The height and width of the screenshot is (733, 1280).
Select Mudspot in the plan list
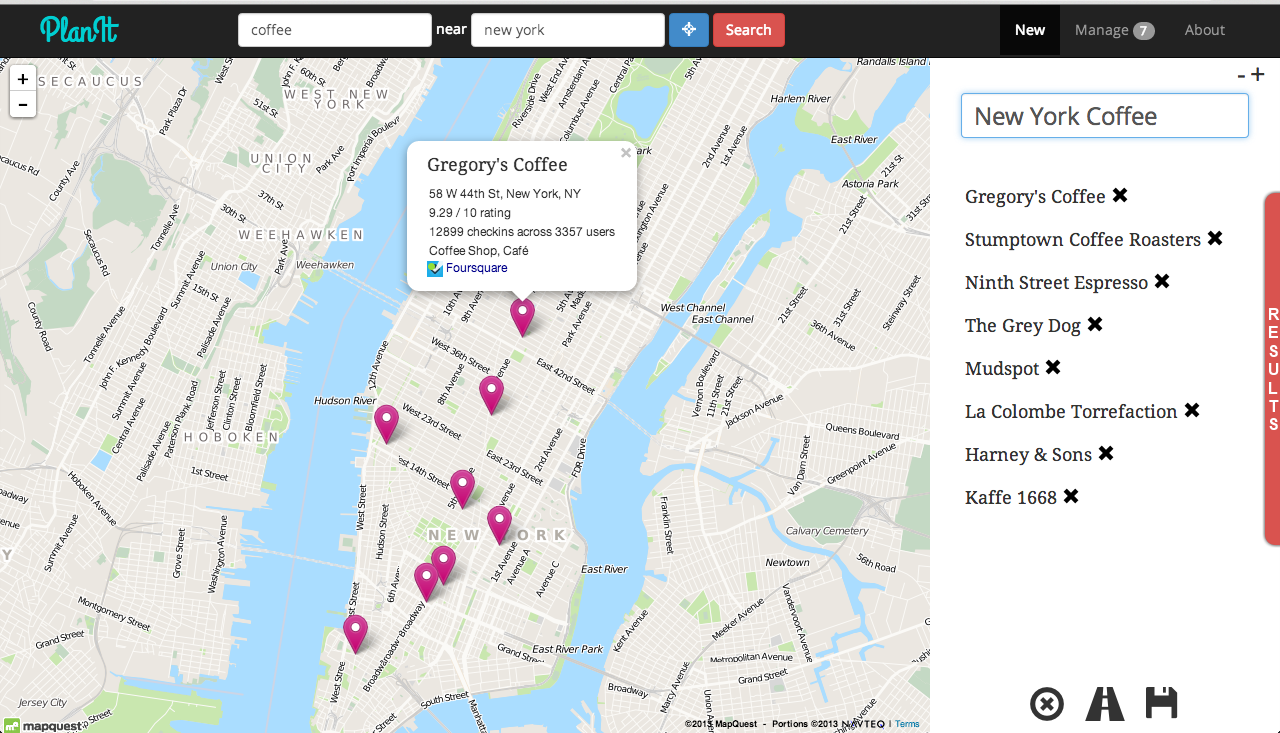click(1002, 369)
